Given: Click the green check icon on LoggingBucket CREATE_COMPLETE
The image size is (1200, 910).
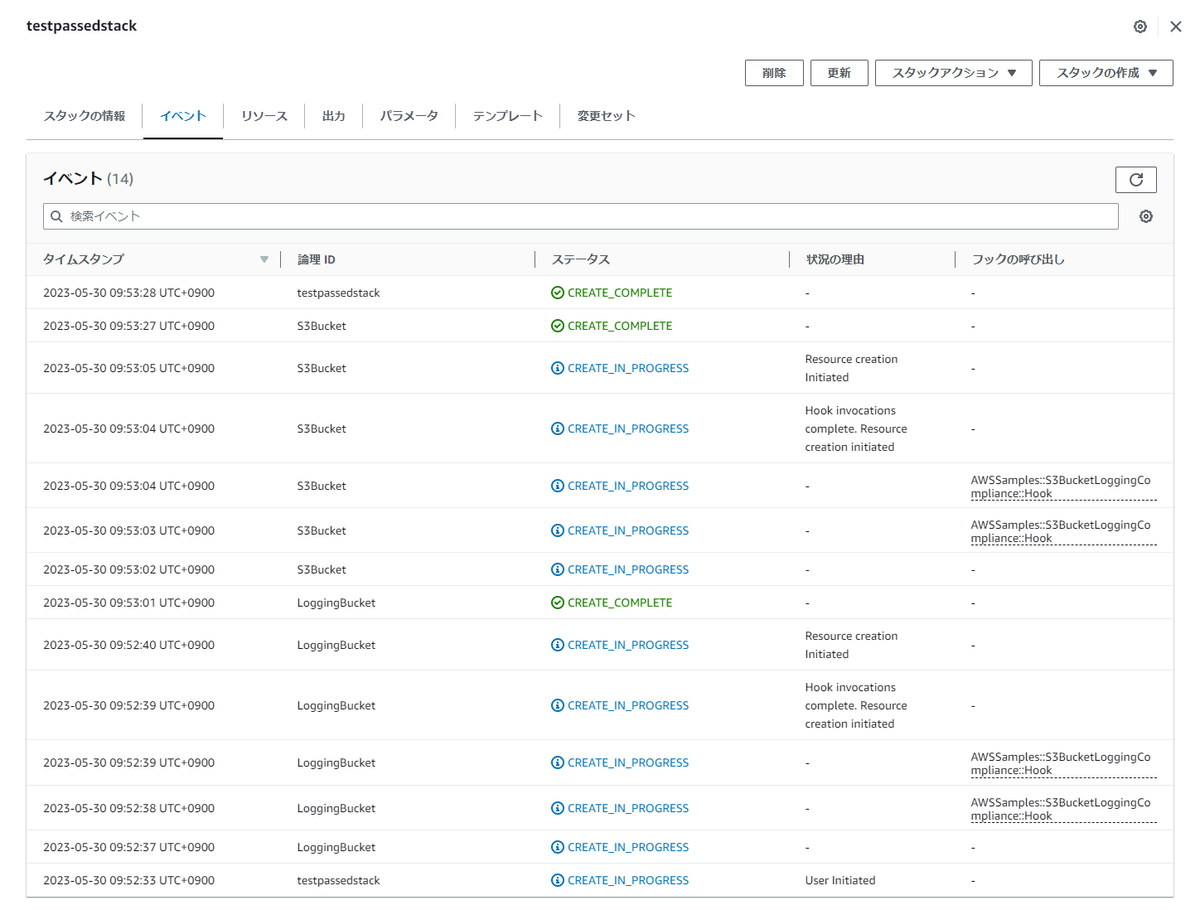Looking at the screenshot, I should (559, 602).
